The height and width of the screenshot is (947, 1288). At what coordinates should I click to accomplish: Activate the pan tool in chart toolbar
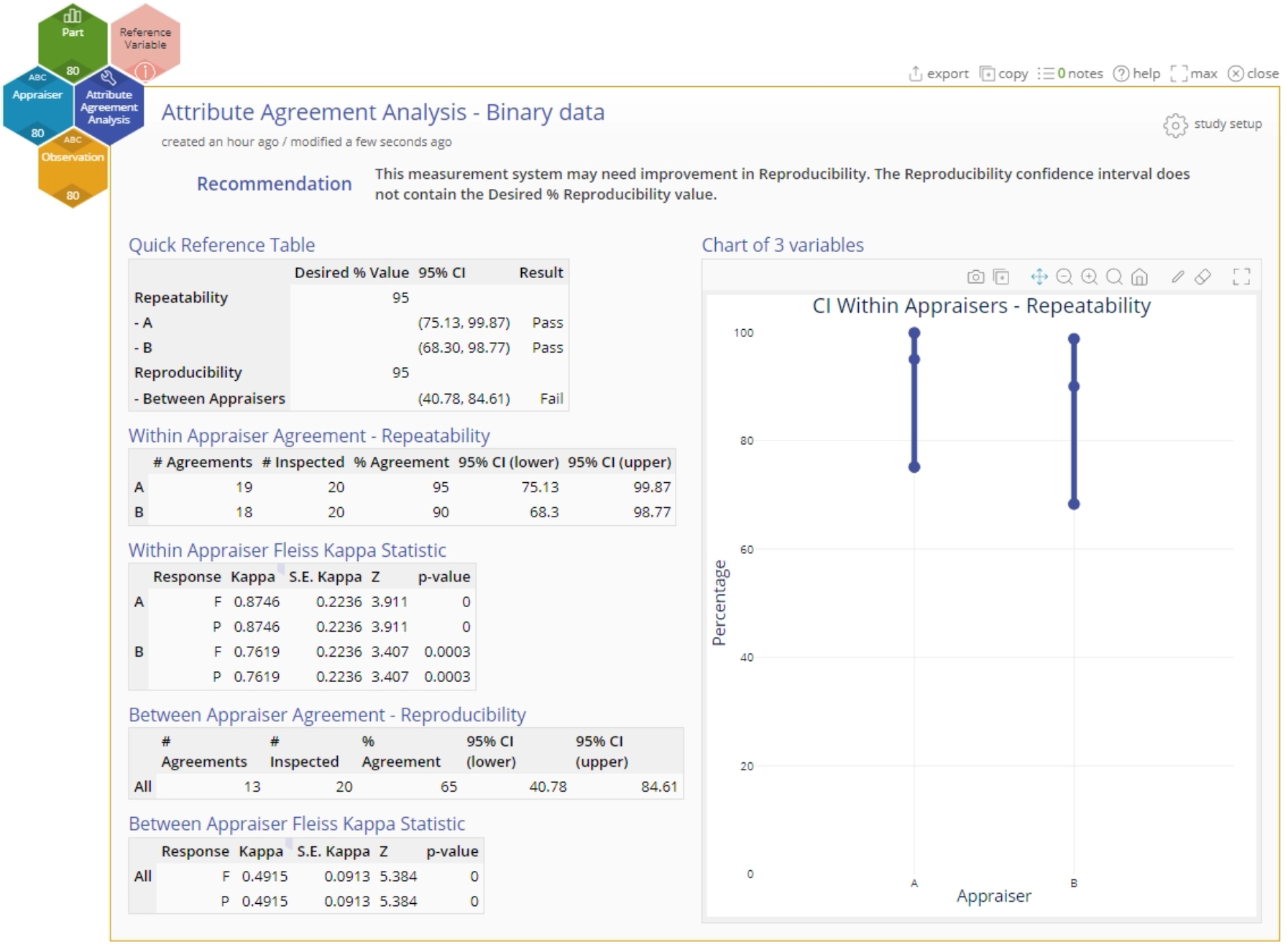point(1039,277)
